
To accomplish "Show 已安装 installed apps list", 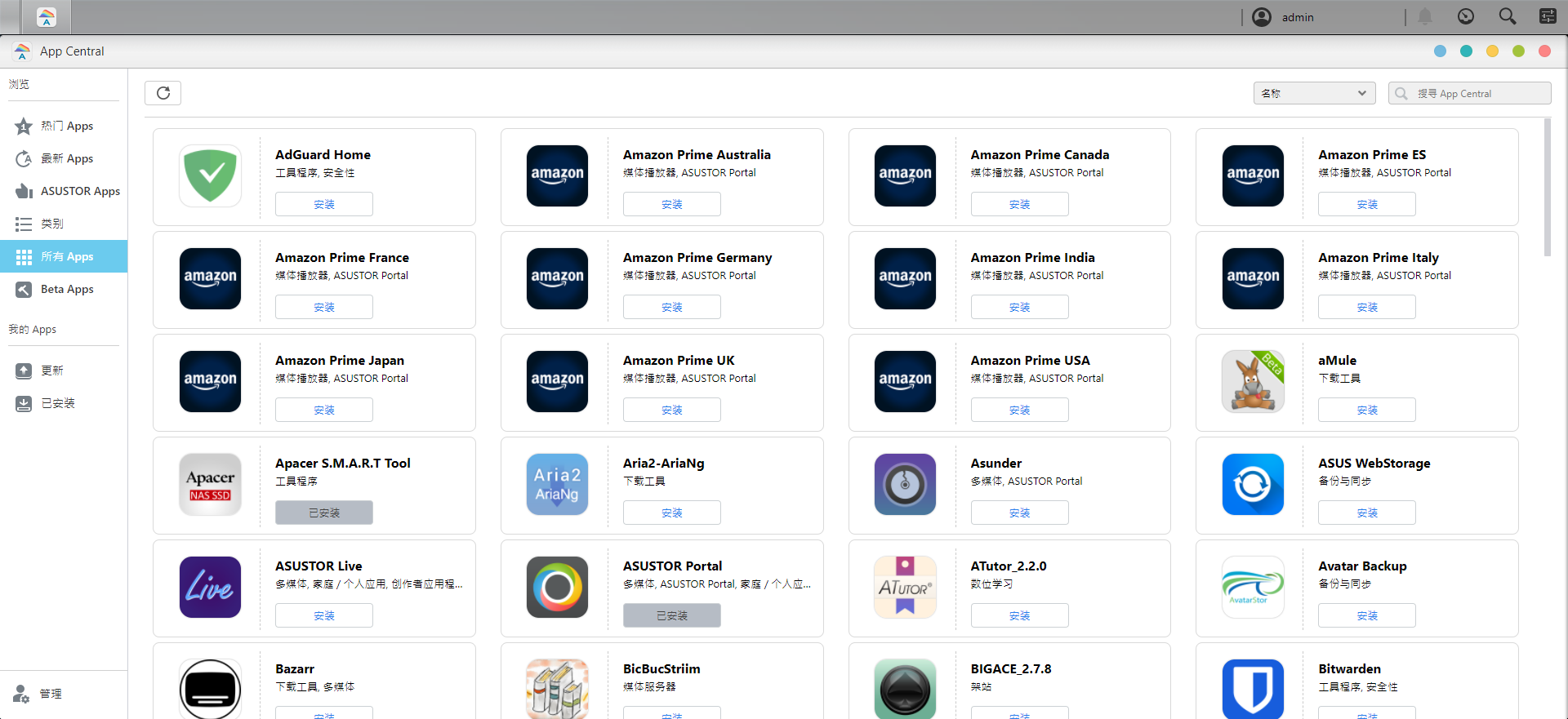I will [64, 403].
